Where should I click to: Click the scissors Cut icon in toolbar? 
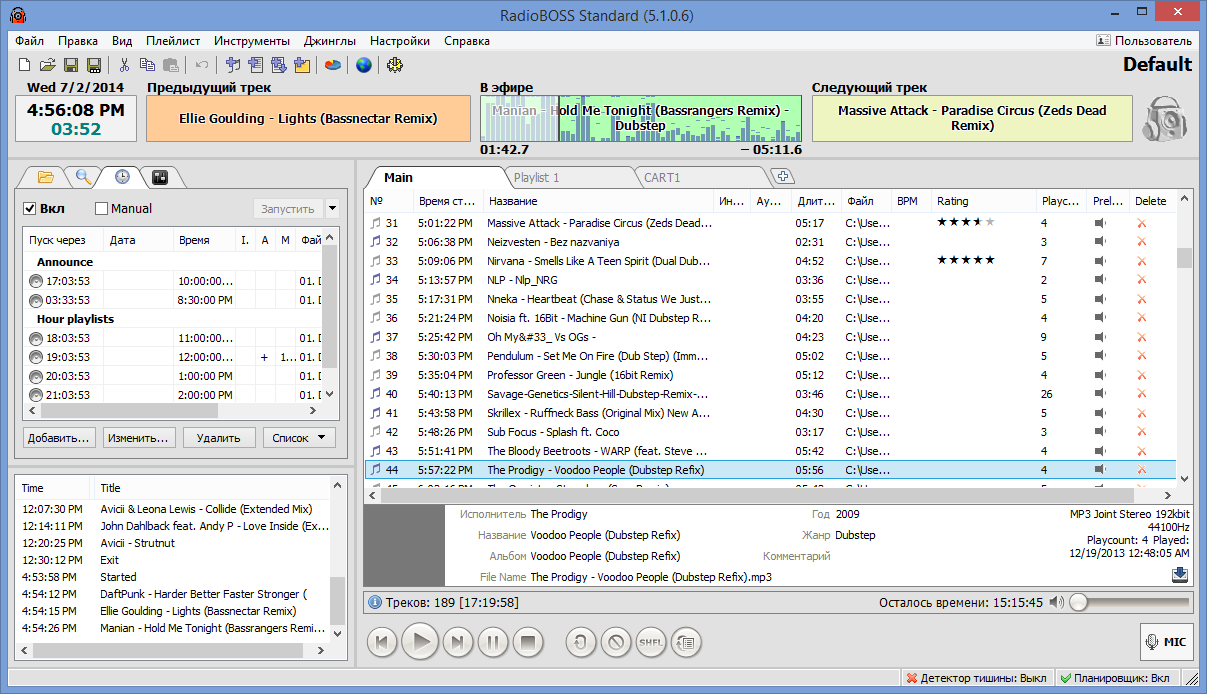click(x=124, y=65)
